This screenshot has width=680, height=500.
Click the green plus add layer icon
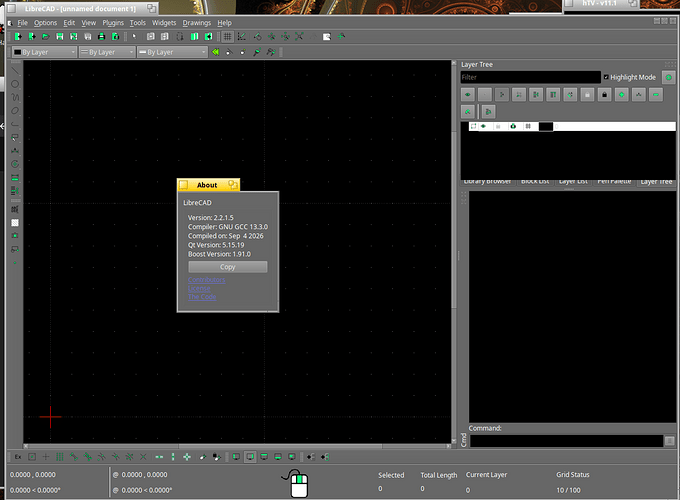(x=621, y=95)
